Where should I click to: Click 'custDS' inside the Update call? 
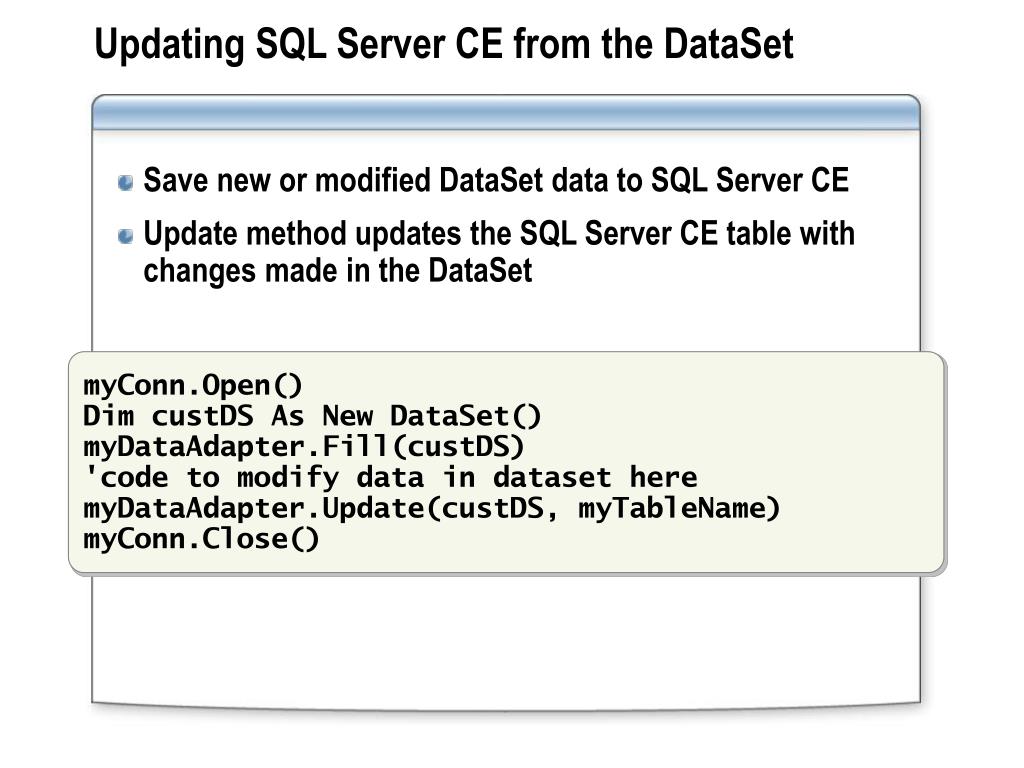click(x=495, y=508)
